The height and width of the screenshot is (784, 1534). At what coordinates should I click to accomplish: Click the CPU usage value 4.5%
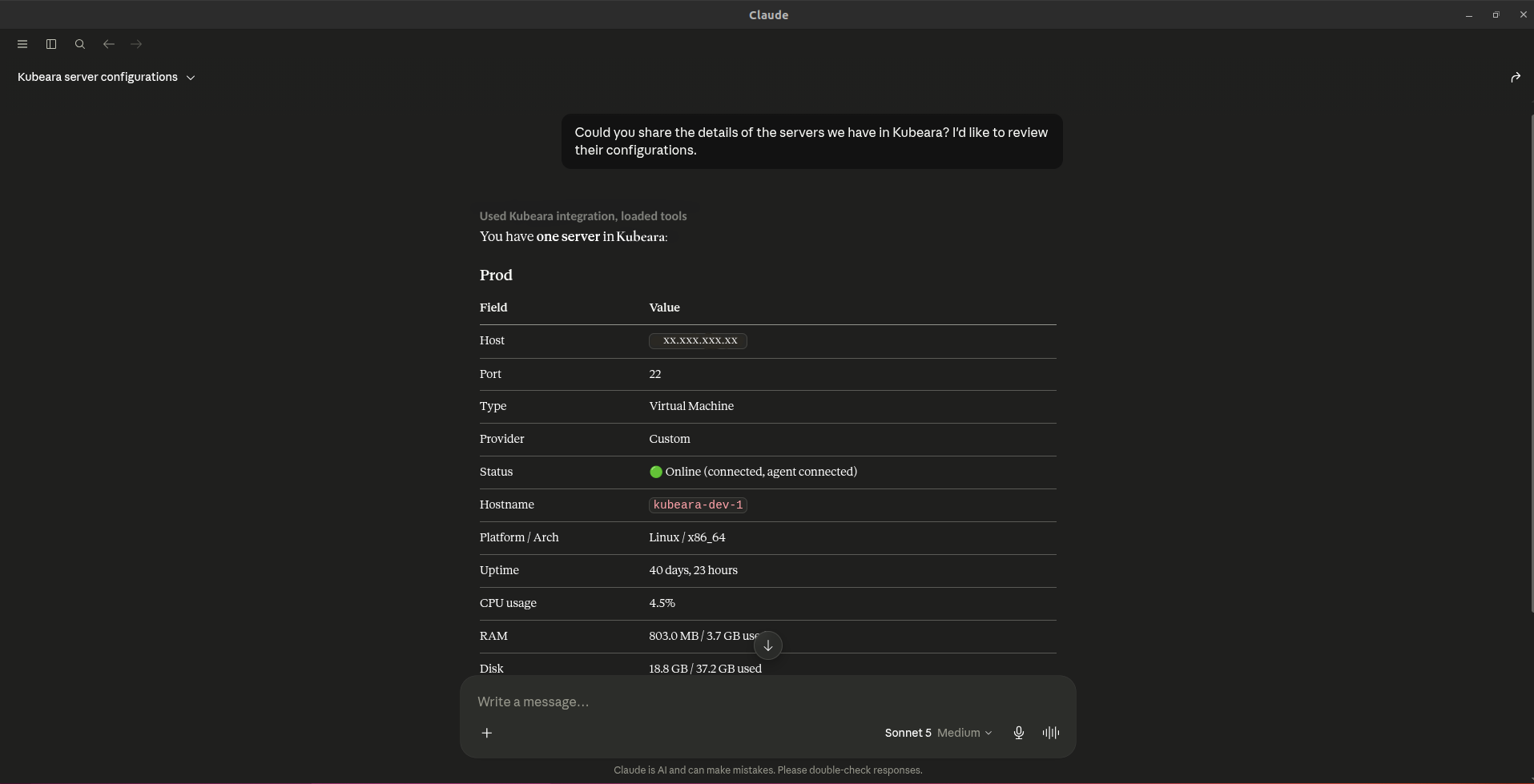(x=662, y=603)
